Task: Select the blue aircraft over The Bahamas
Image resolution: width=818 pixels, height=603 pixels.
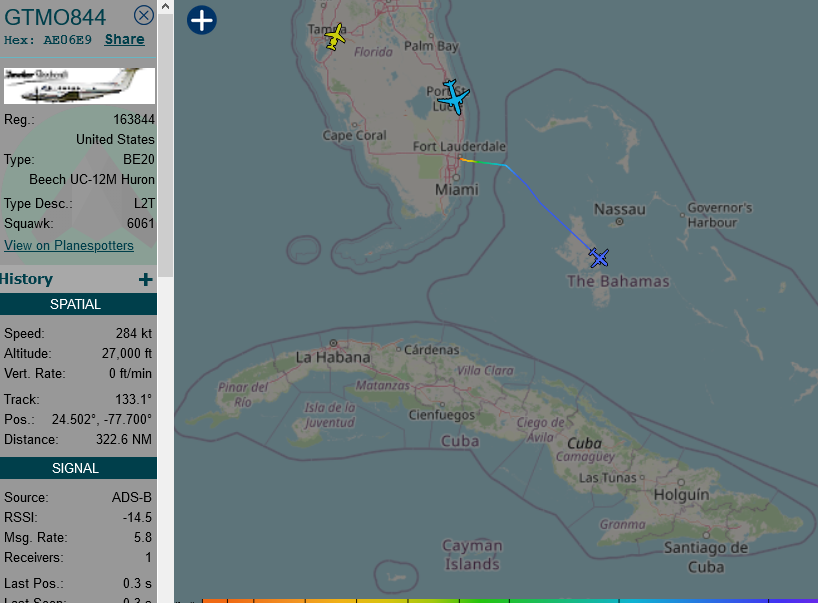Action: coord(599,257)
